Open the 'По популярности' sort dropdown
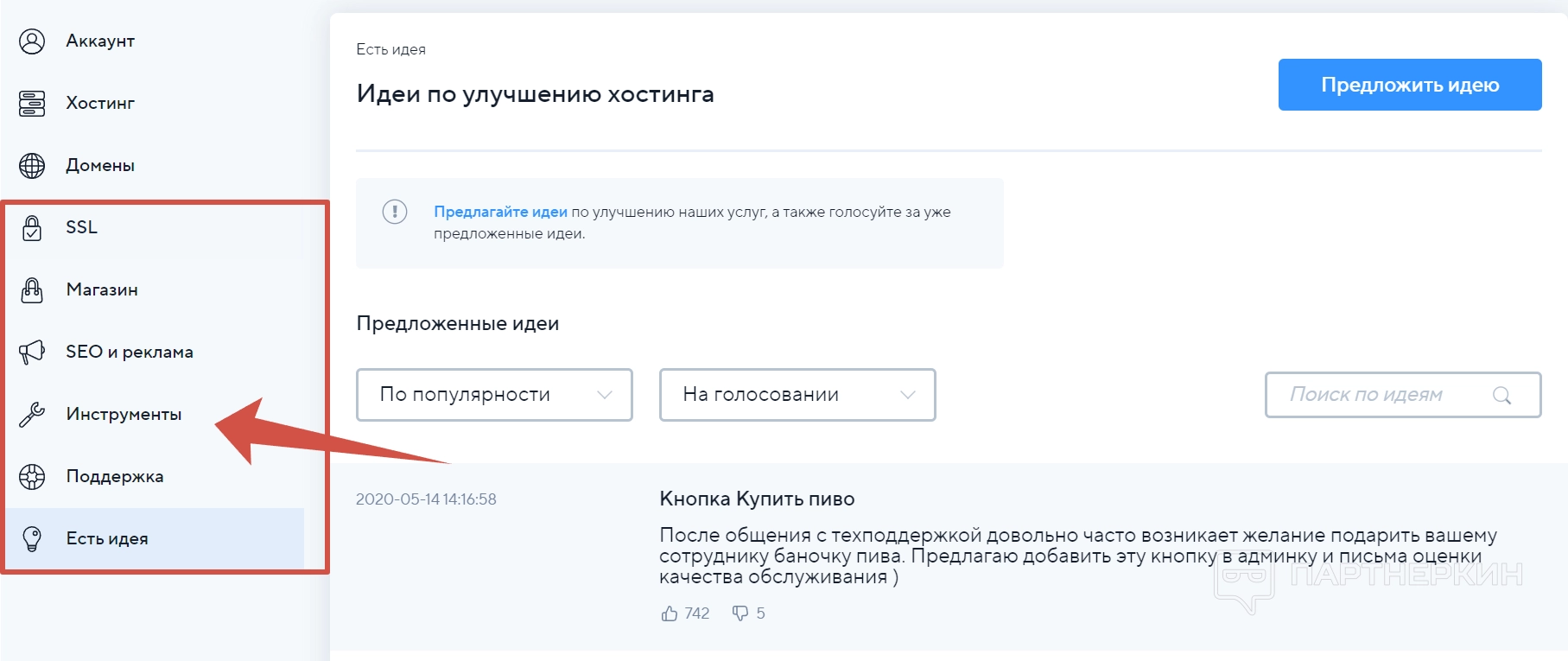Viewport: 1568px width, 661px height. (494, 395)
